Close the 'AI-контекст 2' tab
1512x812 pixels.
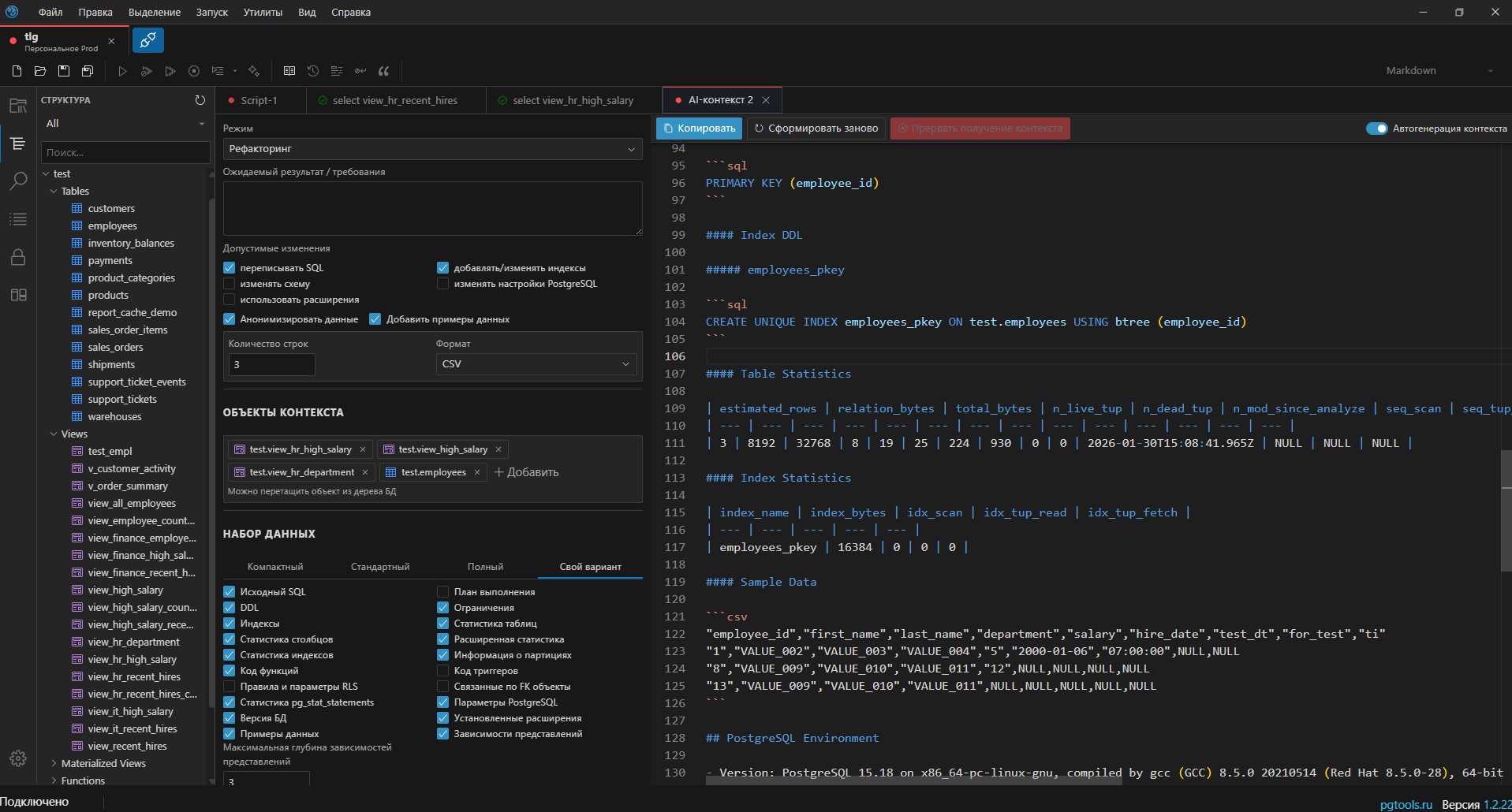766,100
